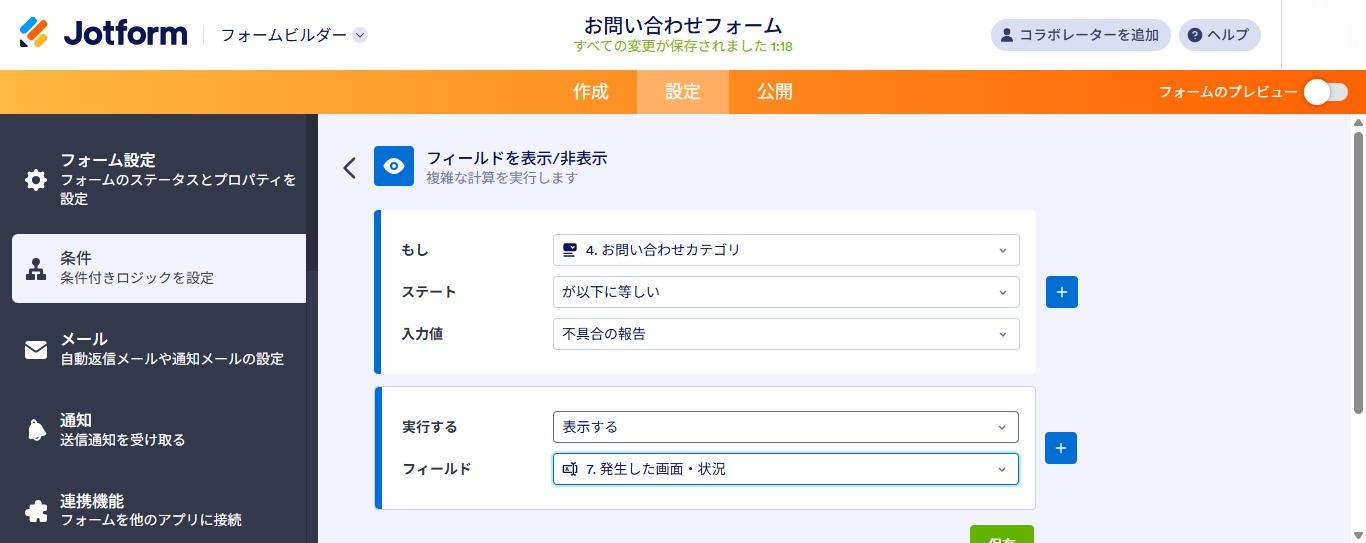Click the blue eye フィールドを表示/非表示 icon
1366x543 pixels.
pyautogui.click(x=394, y=166)
